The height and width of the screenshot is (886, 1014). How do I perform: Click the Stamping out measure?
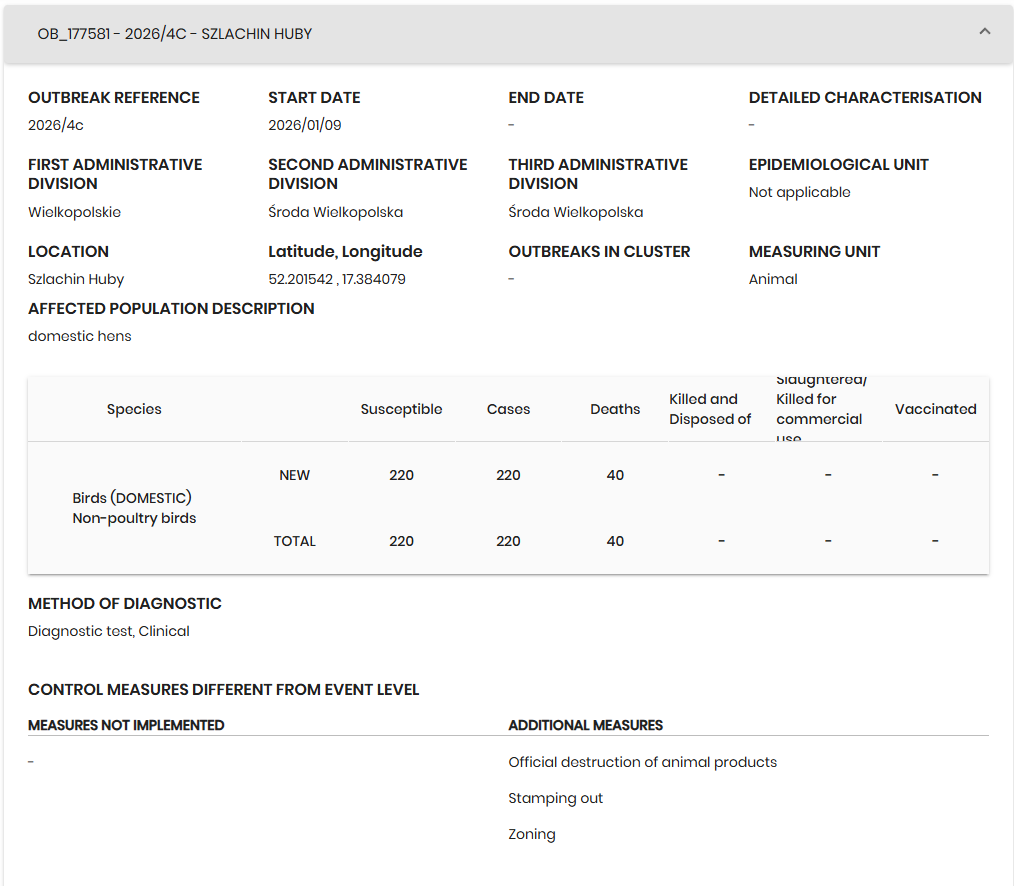(x=555, y=798)
